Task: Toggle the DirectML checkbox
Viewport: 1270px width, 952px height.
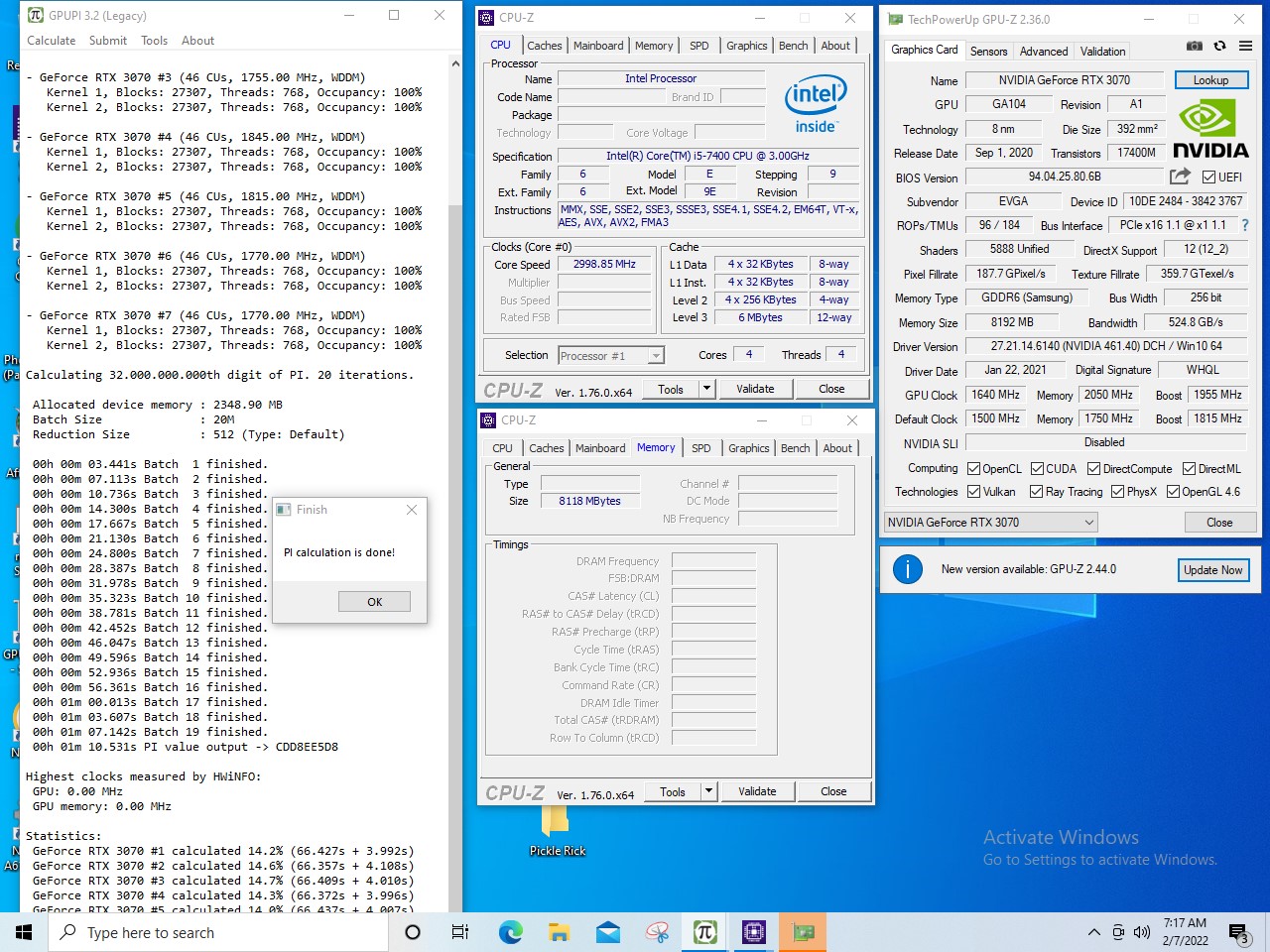Action: (1189, 468)
